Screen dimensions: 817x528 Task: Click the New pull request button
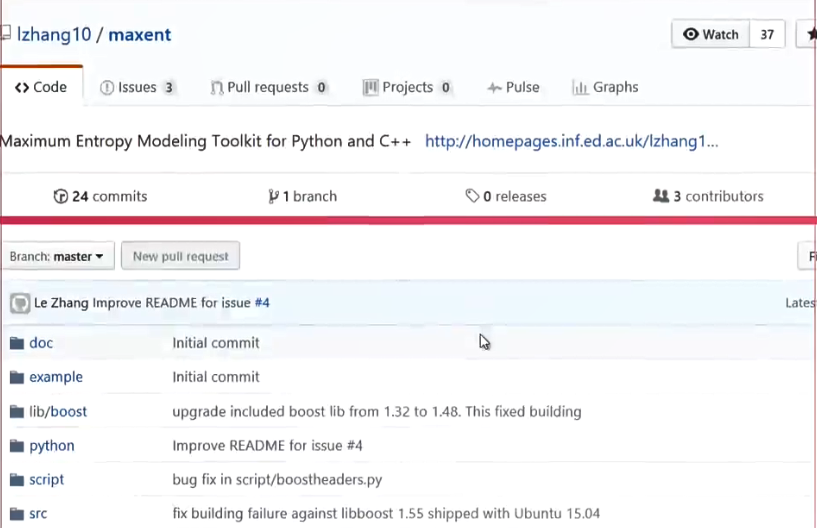(x=180, y=256)
